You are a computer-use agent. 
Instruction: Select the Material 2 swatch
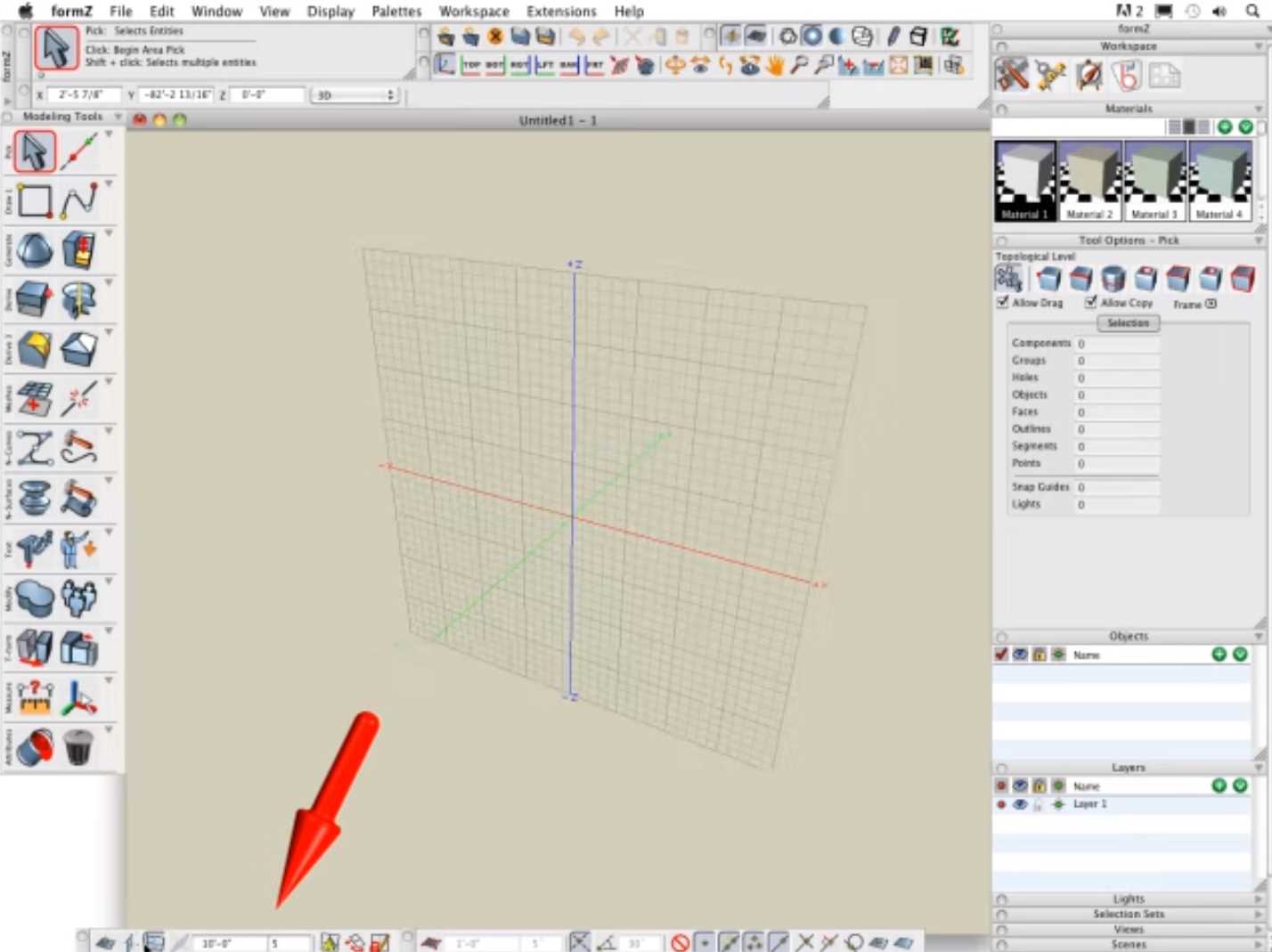[1090, 181]
